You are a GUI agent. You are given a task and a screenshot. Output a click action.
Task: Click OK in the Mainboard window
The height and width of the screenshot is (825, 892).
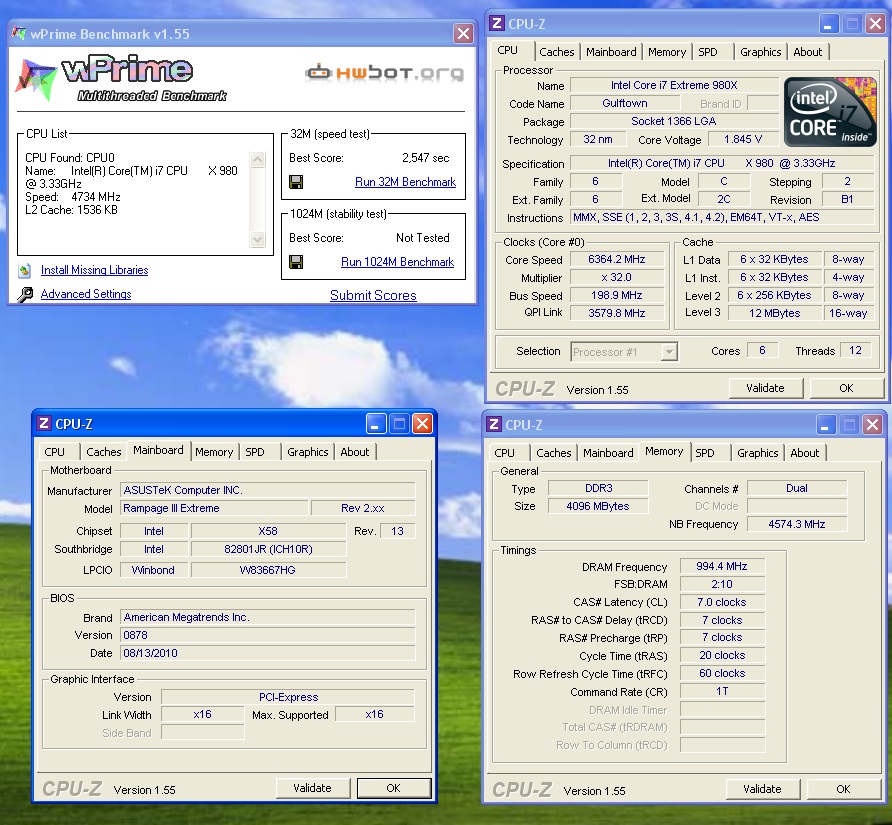click(394, 788)
